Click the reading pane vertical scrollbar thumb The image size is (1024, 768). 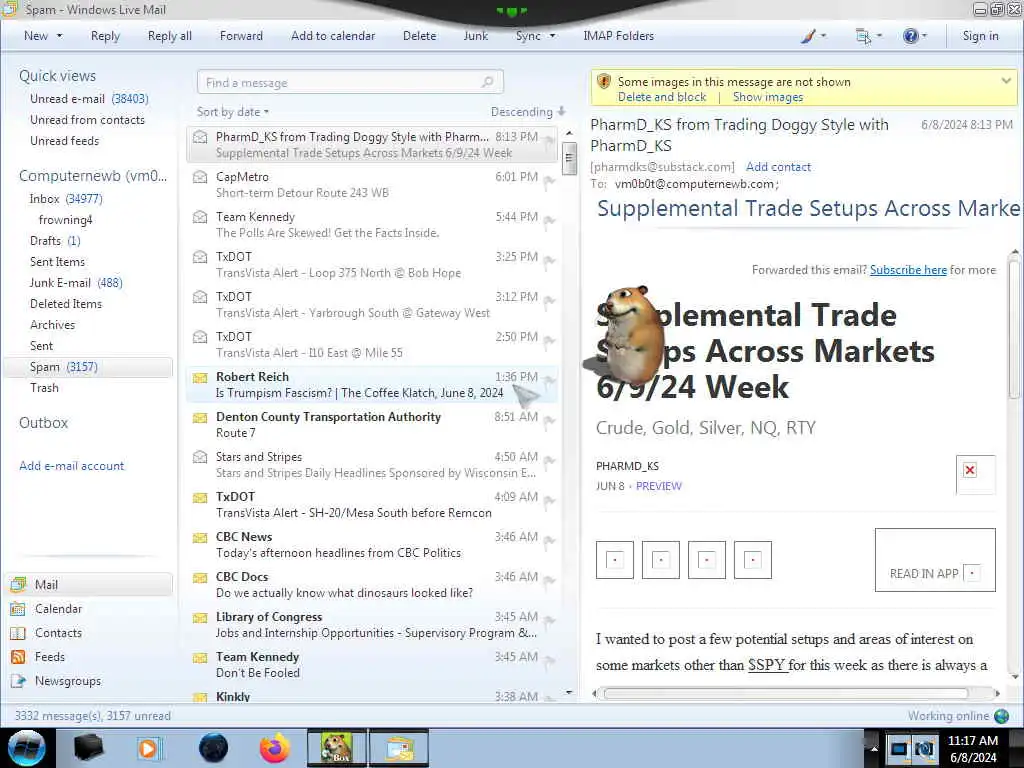1014,328
